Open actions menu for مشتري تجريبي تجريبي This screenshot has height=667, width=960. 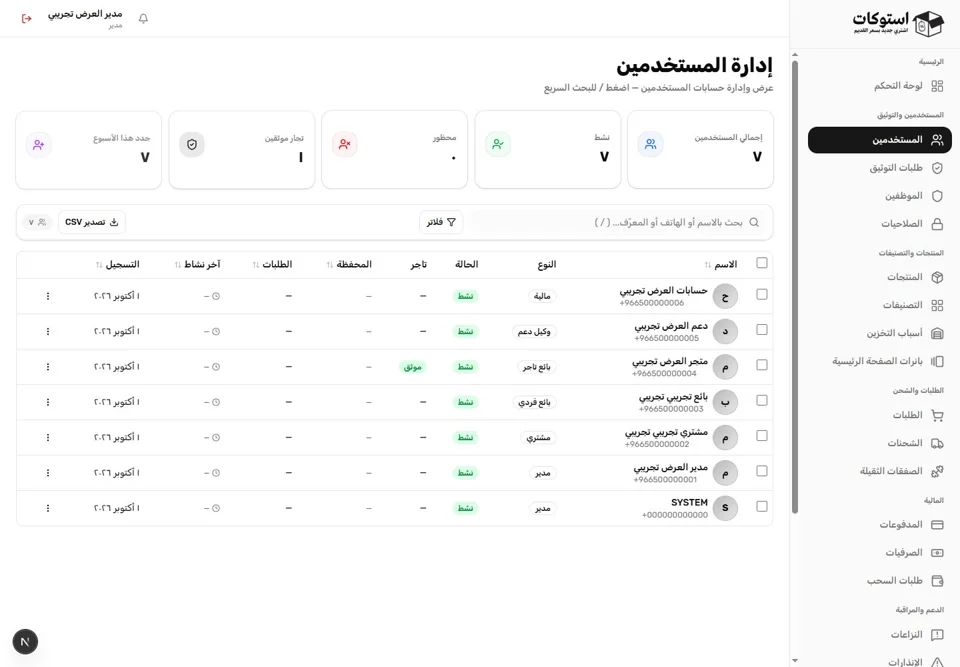48,438
